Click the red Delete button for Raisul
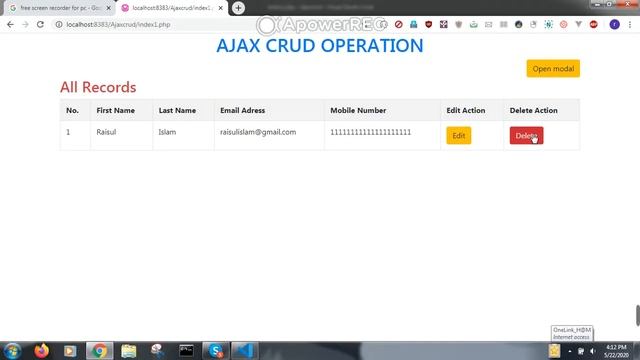The height and width of the screenshot is (360, 640). pos(526,136)
